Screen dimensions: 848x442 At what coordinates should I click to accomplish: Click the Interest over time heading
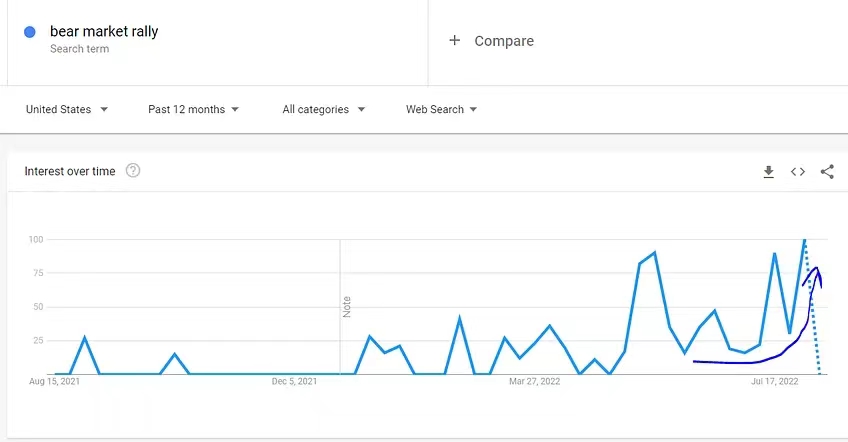[x=70, y=171]
